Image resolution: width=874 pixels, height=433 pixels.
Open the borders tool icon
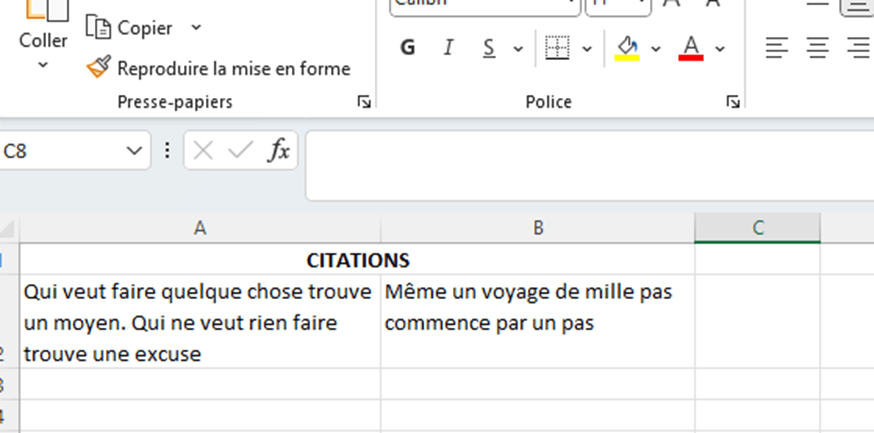pyautogui.click(x=556, y=47)
